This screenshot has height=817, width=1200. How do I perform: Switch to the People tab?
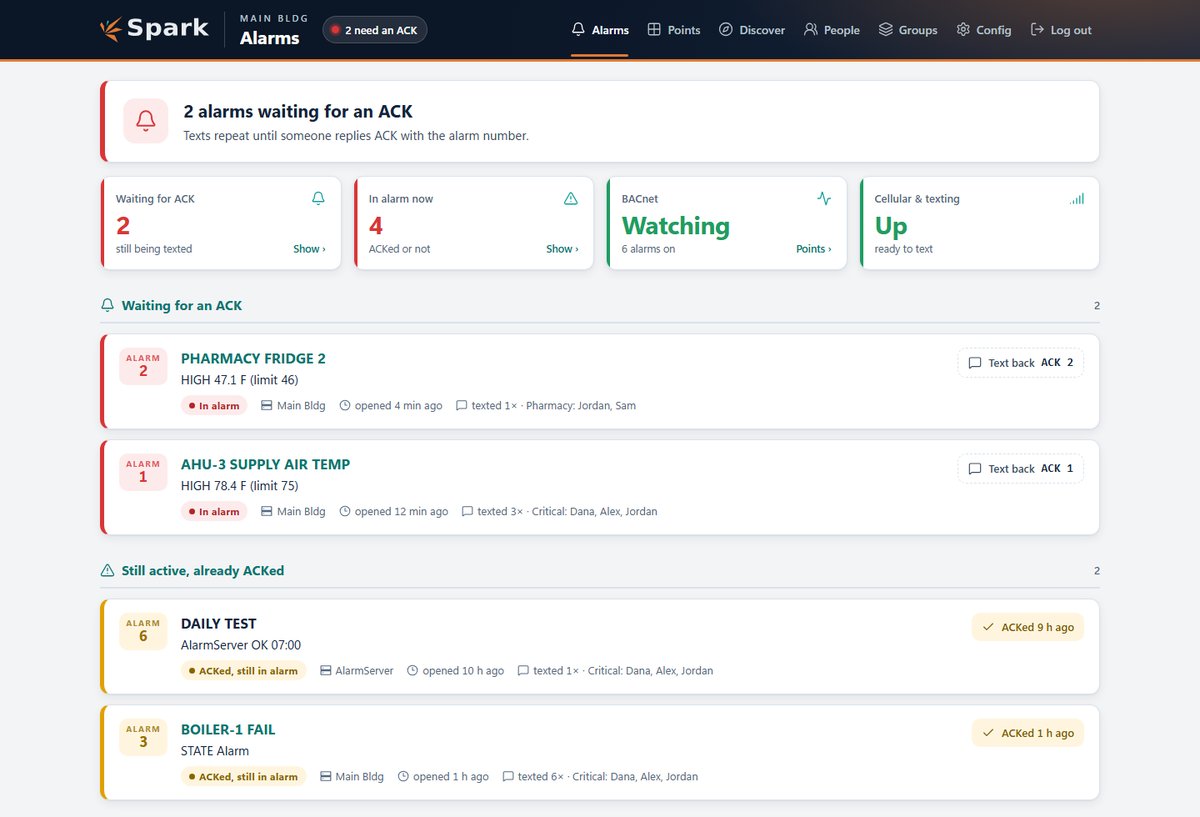(x=832, y=30)
